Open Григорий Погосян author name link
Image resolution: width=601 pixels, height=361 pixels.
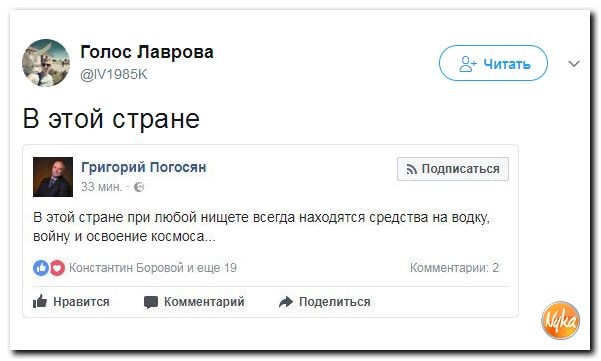point(144,167)
